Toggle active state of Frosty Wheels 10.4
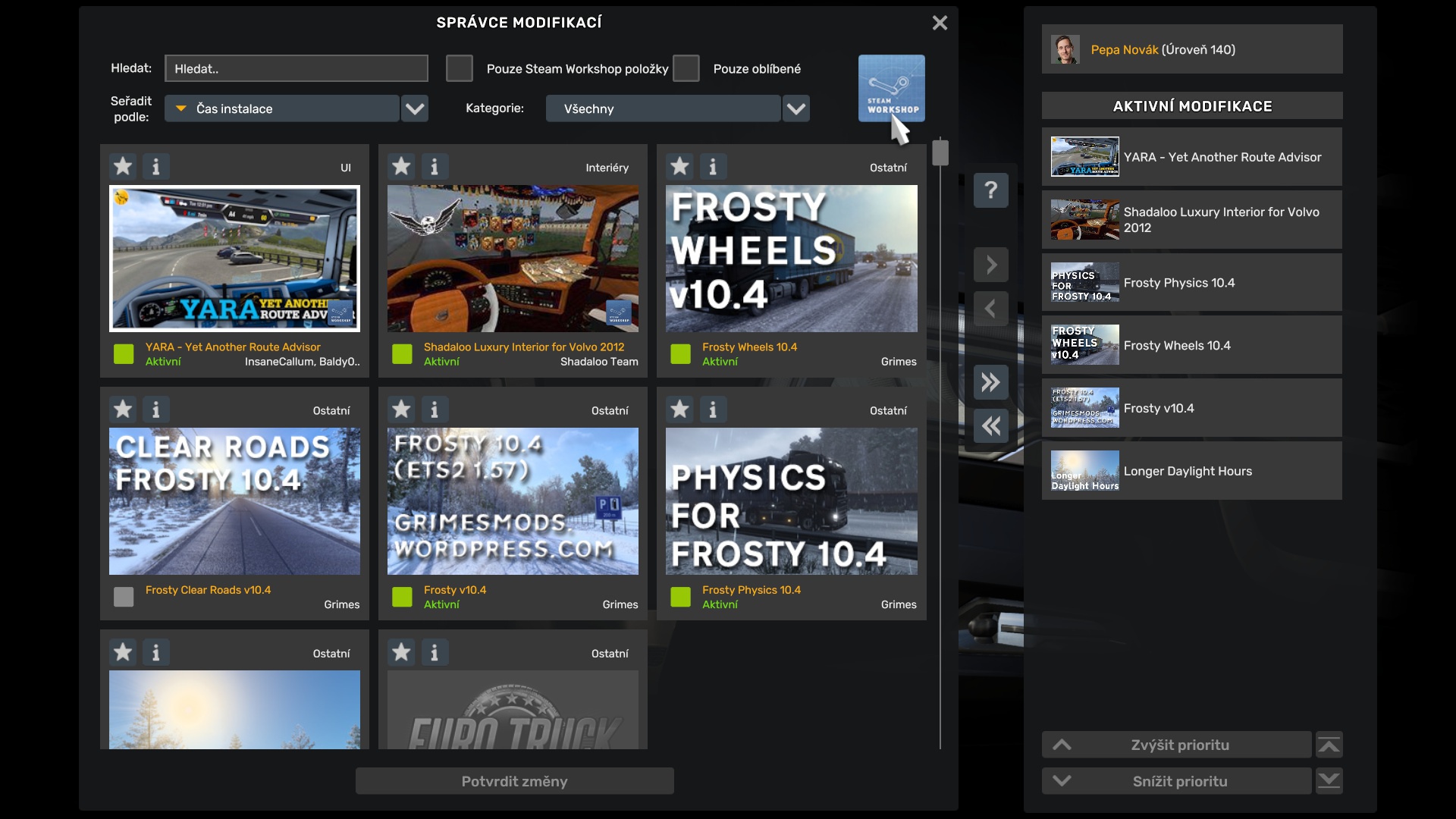1456x819 pixels. click(x=680, y=354)
